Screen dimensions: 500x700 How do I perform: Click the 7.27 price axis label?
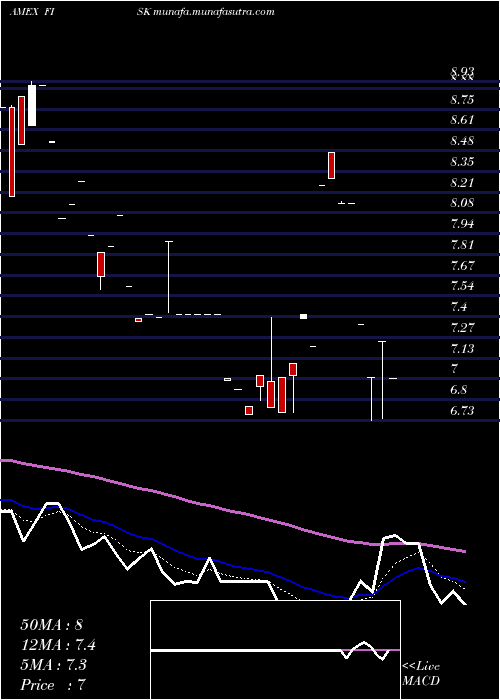(x=462, y=328)
